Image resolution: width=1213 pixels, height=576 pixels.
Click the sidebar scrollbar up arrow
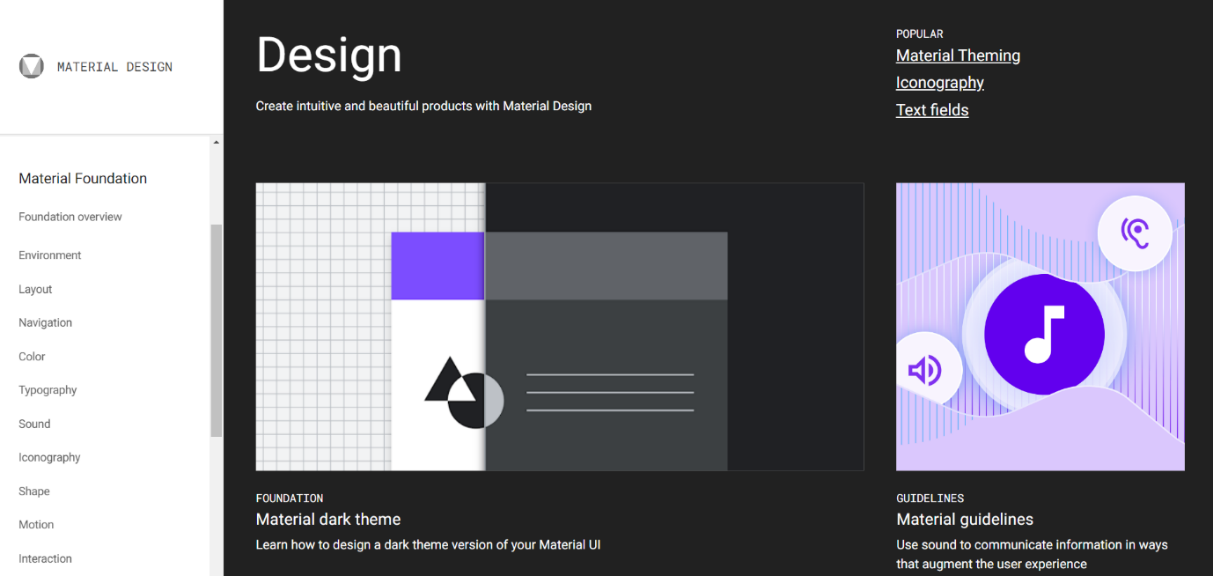216,143
